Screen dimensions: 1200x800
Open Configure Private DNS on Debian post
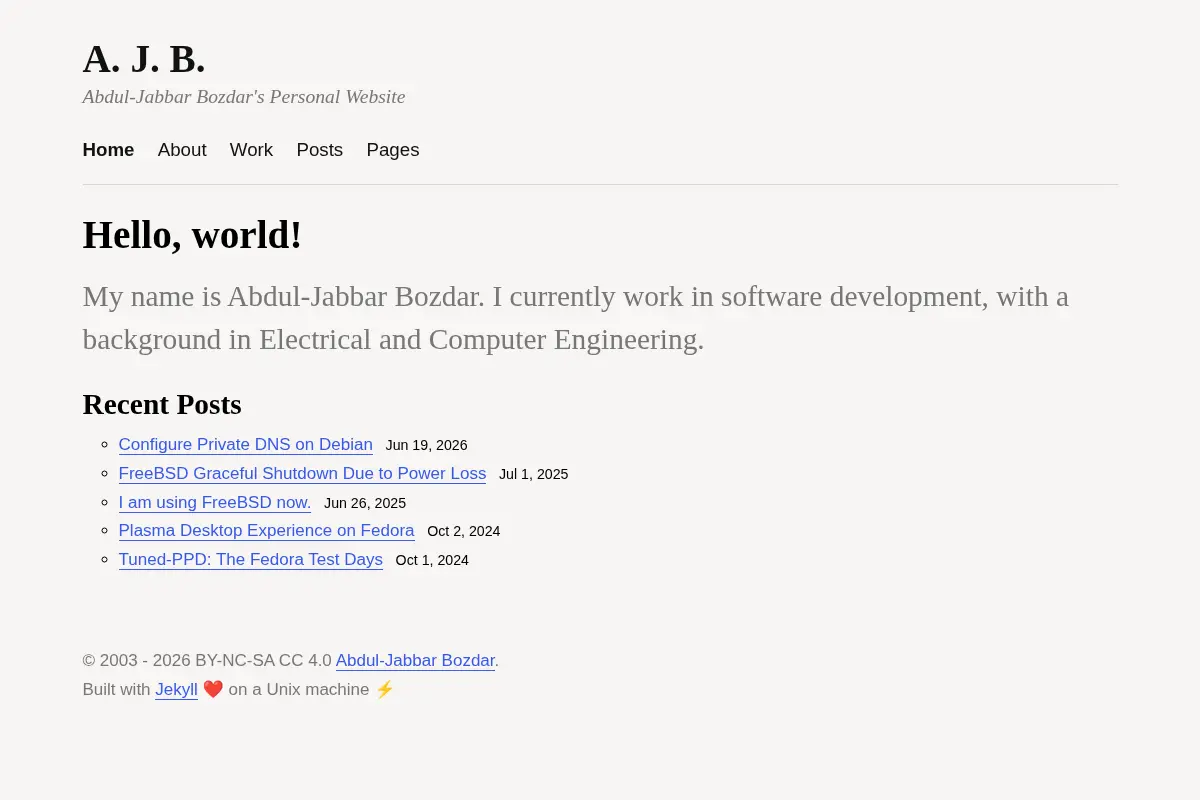pyautogui.click(x=245, y=445)
